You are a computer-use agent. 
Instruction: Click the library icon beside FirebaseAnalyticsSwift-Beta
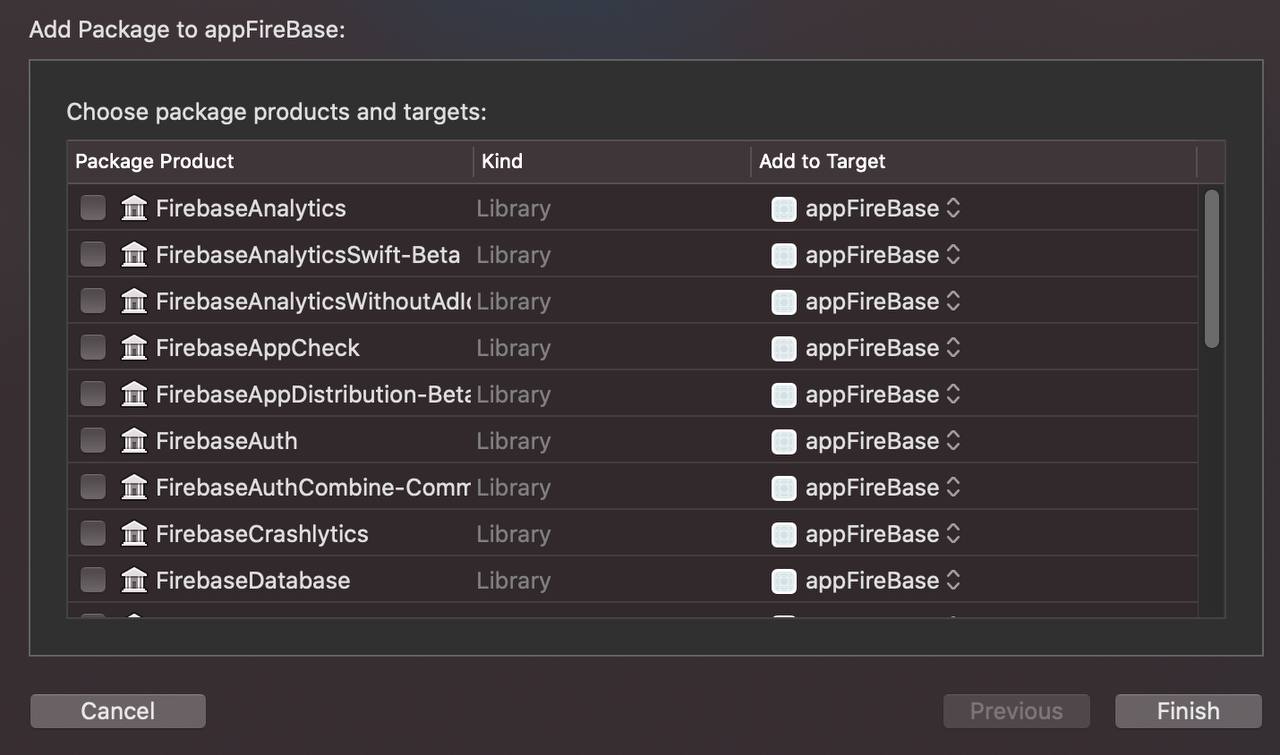coord(134,254)
